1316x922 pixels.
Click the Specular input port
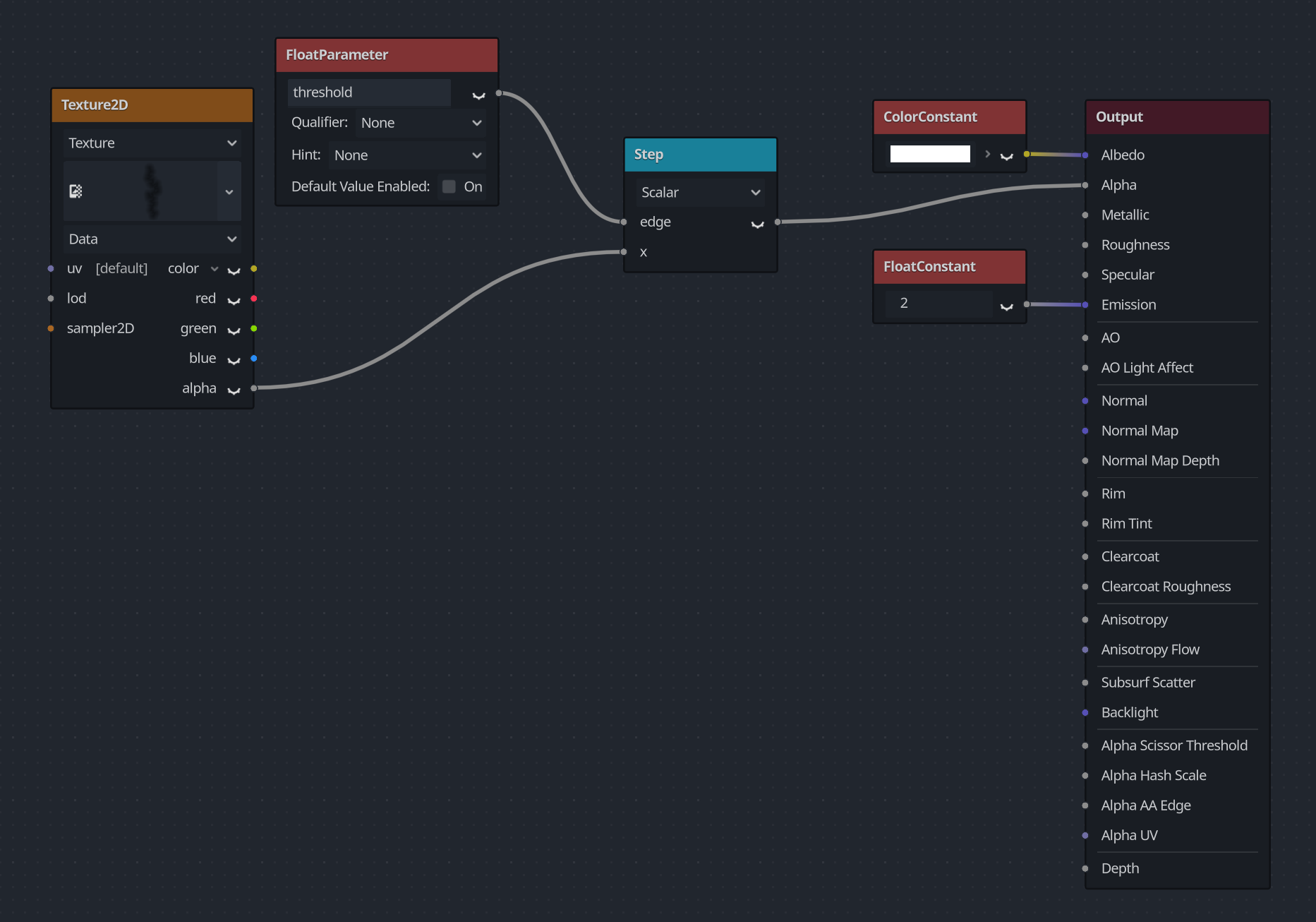1085,275
